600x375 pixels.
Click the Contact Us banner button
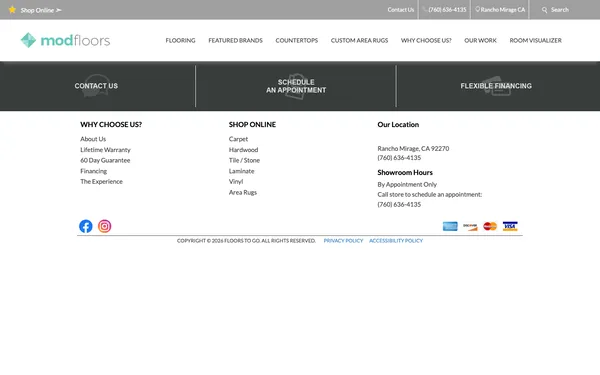point(96,86)
